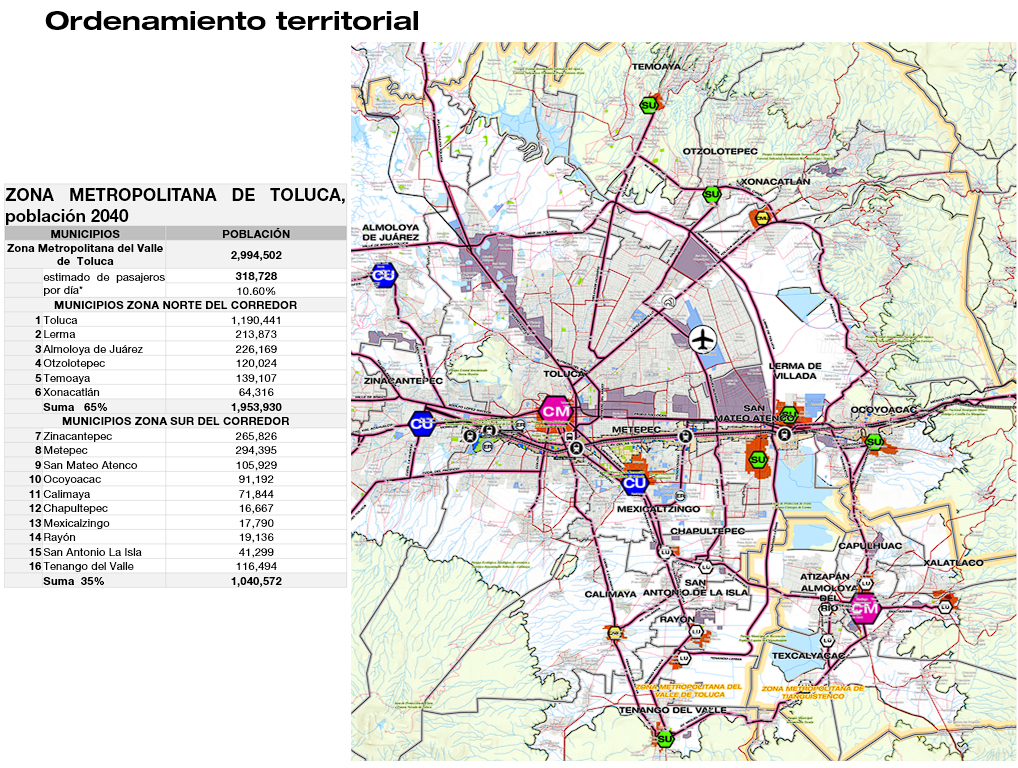Select Chapultepec population value 16,667
Image resolution: width=1018 pixels, height=768 pixels.
(x=256, y=509)
